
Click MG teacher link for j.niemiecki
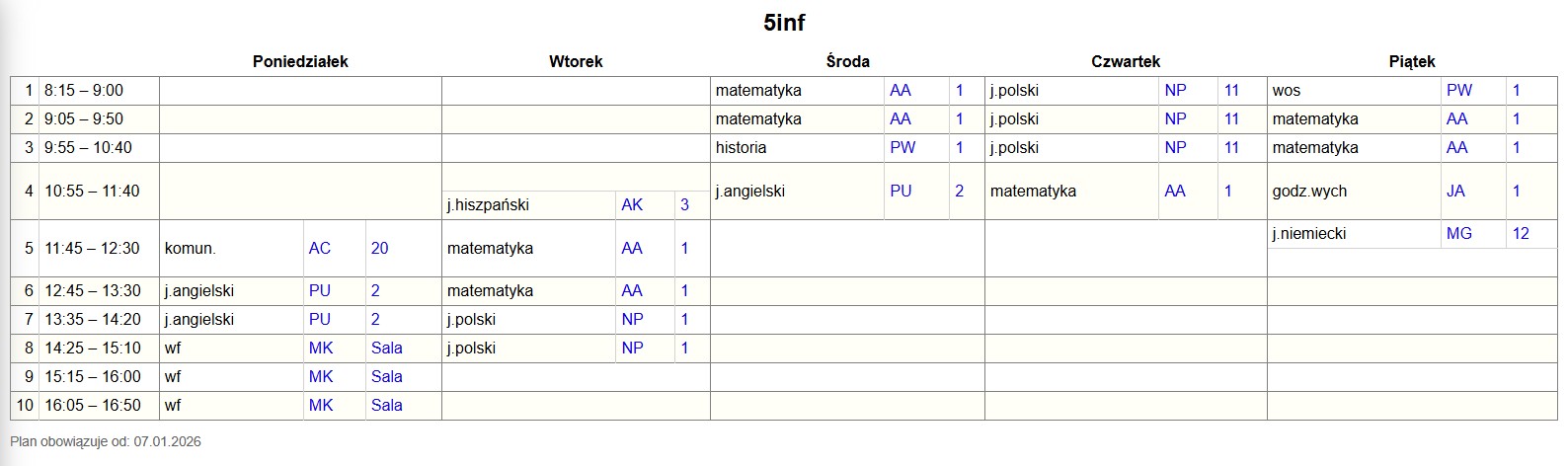[x=1458, y=233]
